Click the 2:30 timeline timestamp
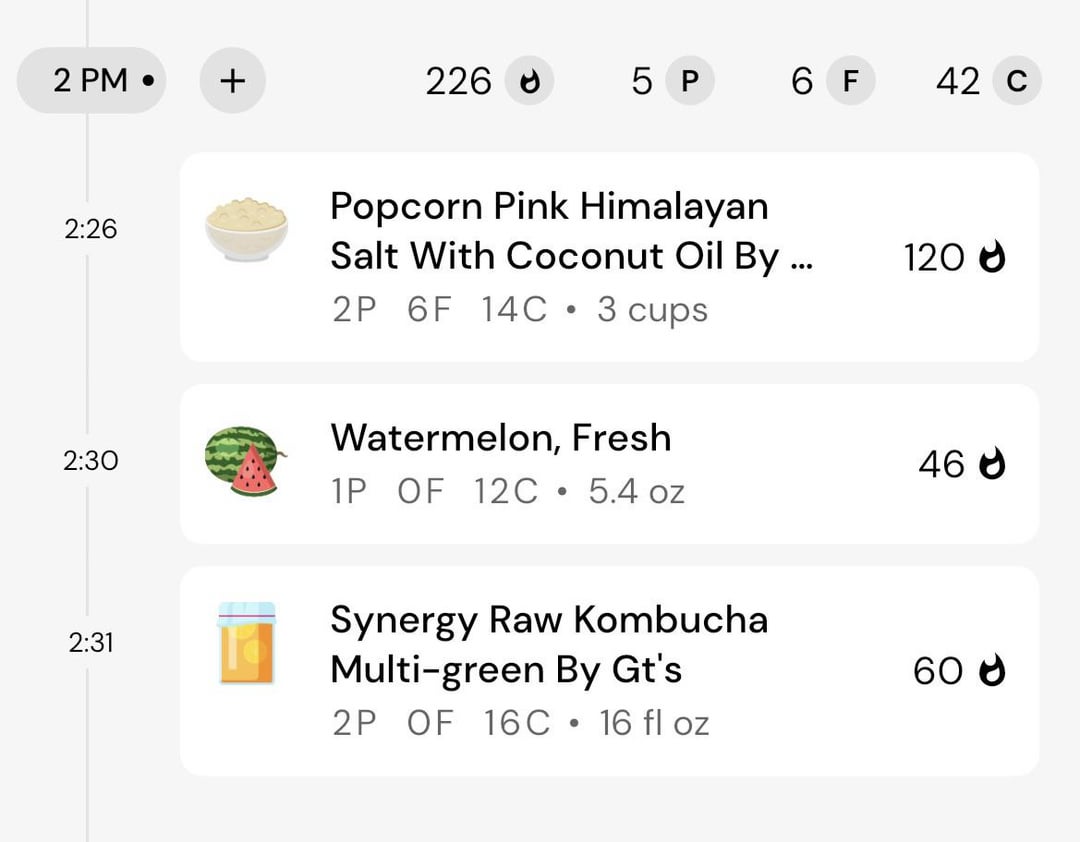 click(x=91, y=461)
